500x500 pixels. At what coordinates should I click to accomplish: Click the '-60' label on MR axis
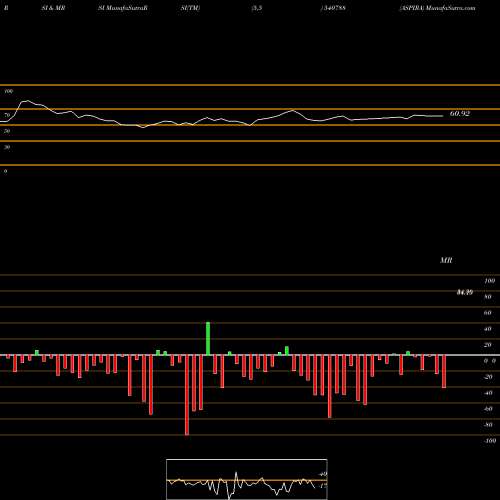point(488,409)
